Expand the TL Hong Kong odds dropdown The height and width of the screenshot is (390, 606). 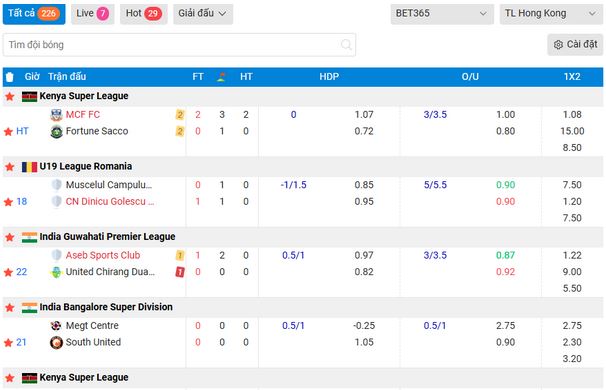(551, 14)
